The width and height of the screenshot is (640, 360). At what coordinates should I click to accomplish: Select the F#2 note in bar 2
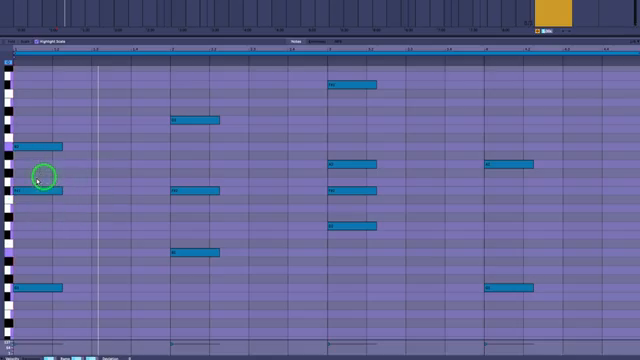(x=195, y=191)
